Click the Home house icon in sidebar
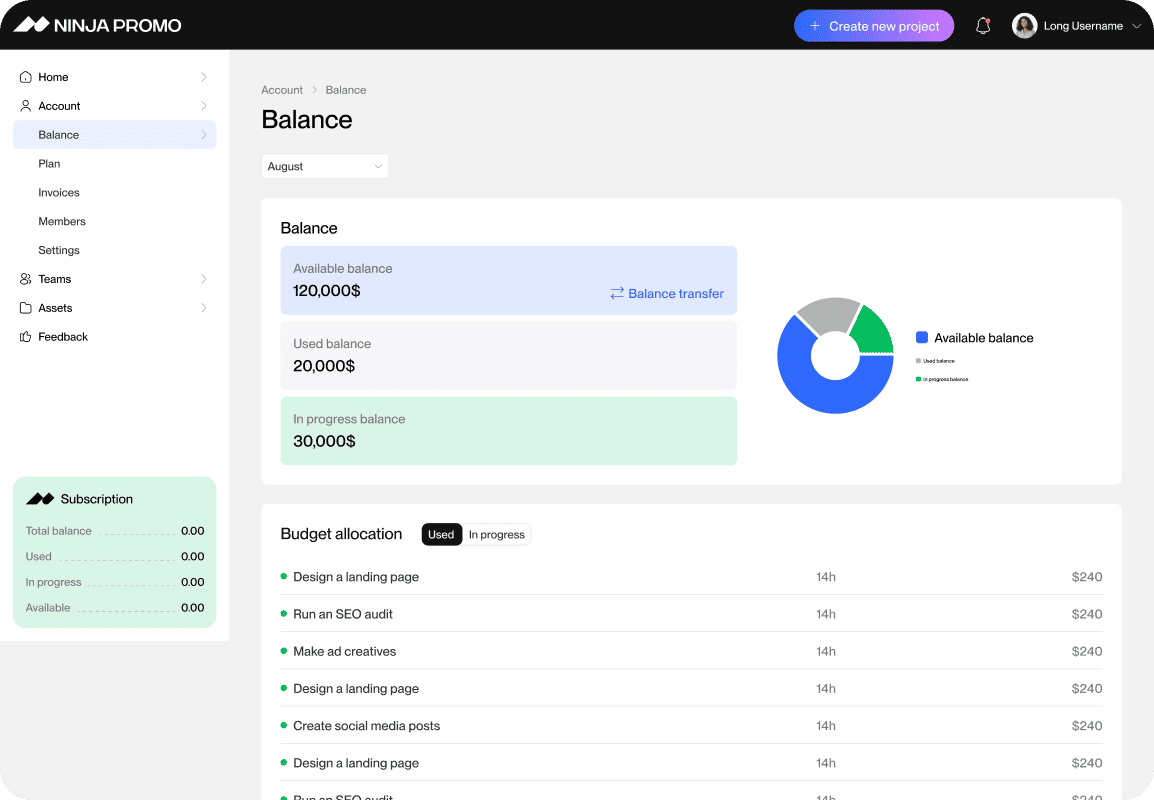 pyautogui.click(x=26, y=77)
